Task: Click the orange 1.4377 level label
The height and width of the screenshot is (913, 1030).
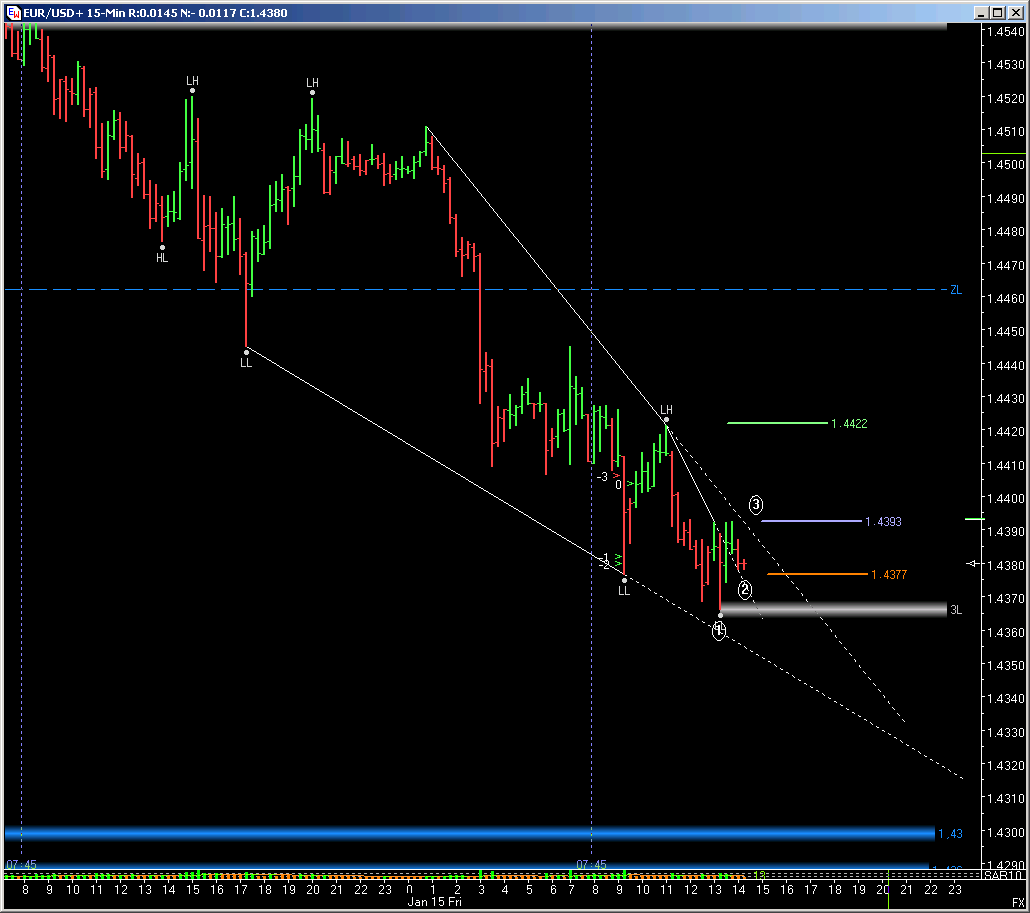Action: 889,575
